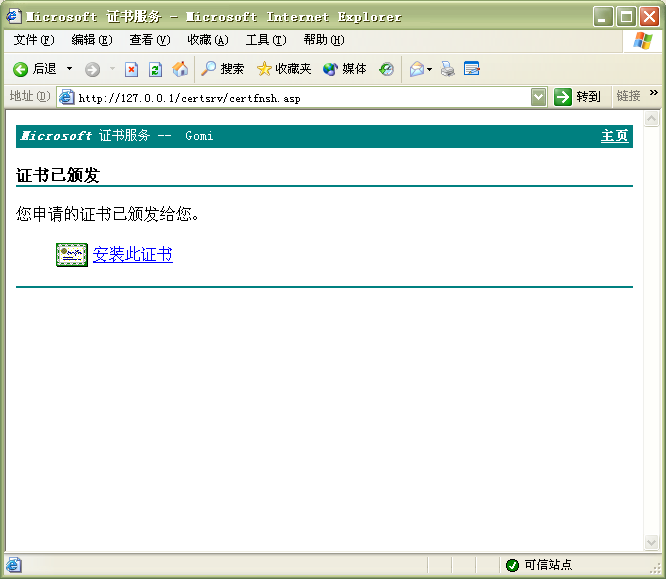
Task: Click the Edit page icon
Action: pyautogui.click(x=471, y=68)
